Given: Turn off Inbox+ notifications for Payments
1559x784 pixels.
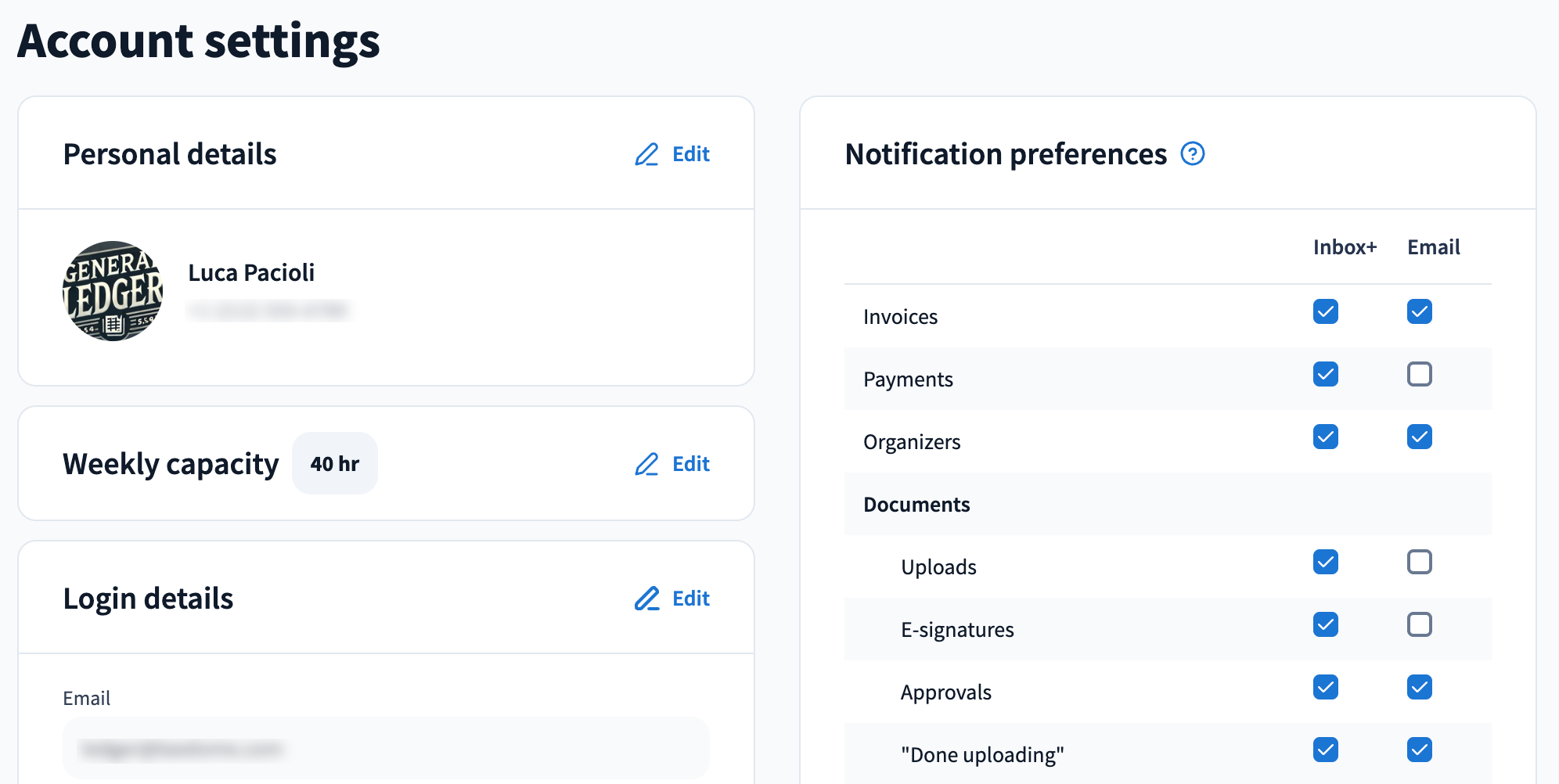Looking at the screenshot, I should 1325,374.
